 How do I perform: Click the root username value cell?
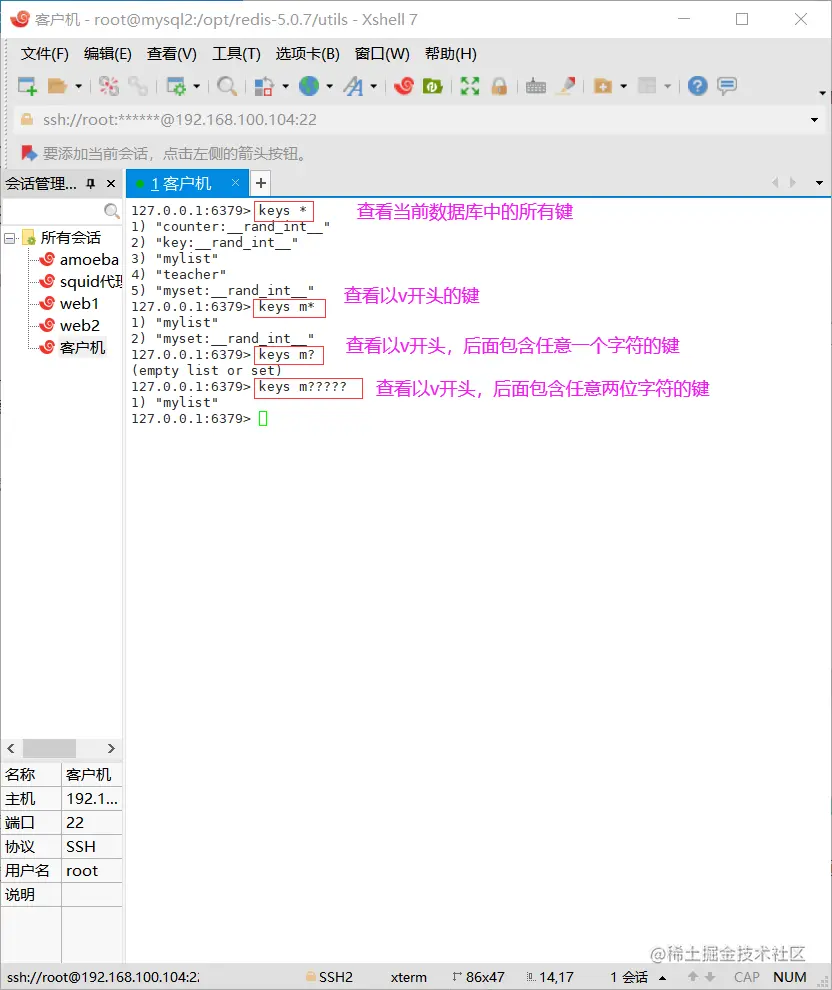(92, 871)
